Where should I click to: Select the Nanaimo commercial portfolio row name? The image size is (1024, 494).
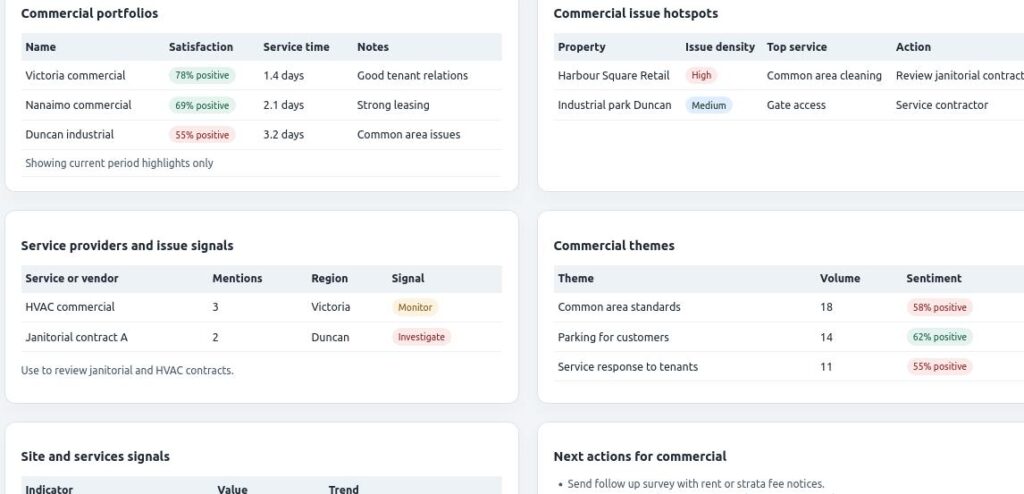(78, 105)
